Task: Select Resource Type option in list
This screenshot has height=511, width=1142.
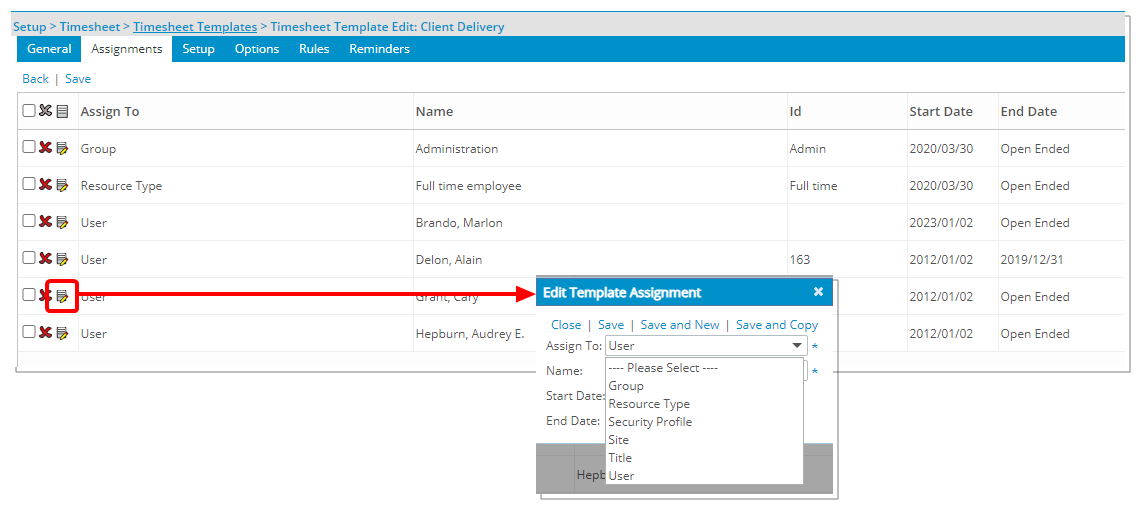Action: click(x=649, y=404)
